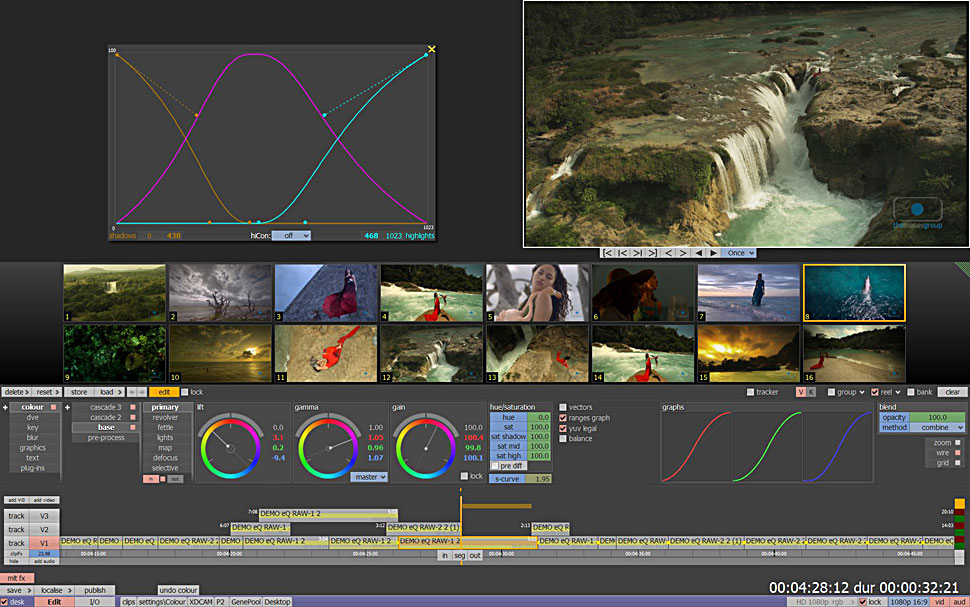Select the green curve graph
The height and width of the screenshot is (607, 970).
(766, 447)
